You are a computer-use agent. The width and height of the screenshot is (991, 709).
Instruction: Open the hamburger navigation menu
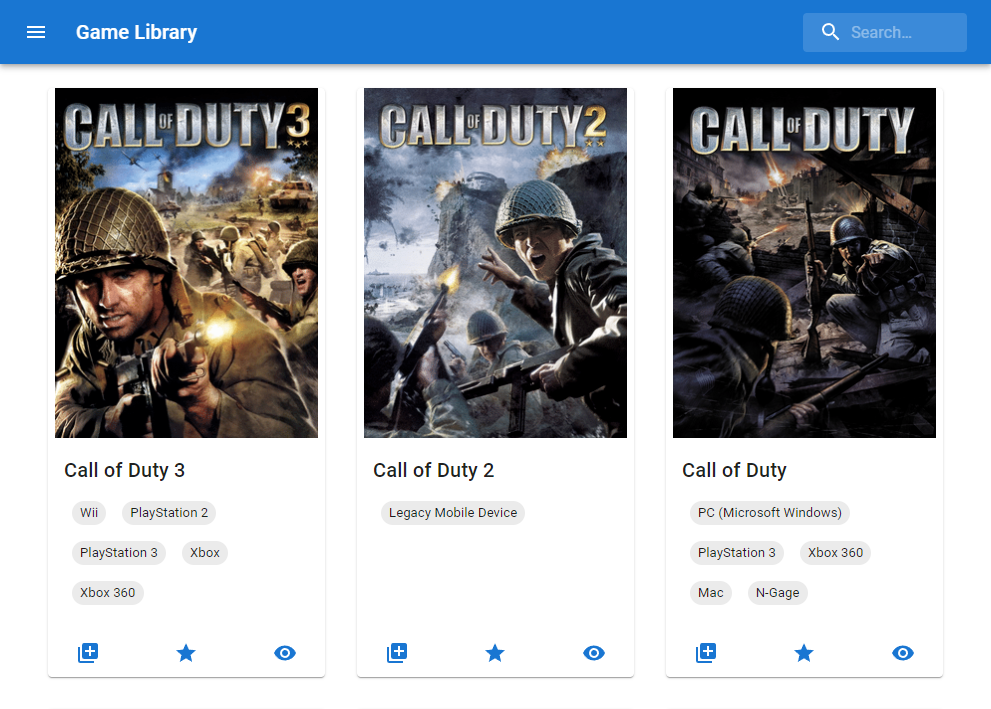click(36, 32)
